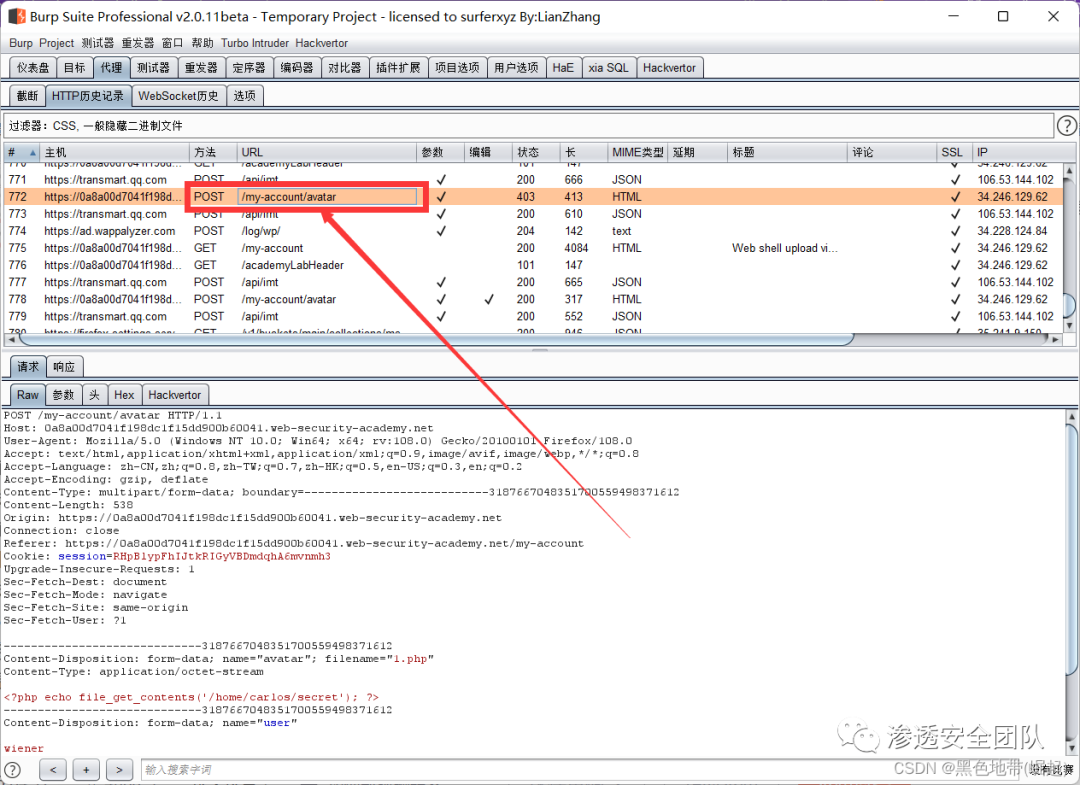Switch to the 请求 tab
This screenshot has height=785, width=1080.
[x=28, y=366]
